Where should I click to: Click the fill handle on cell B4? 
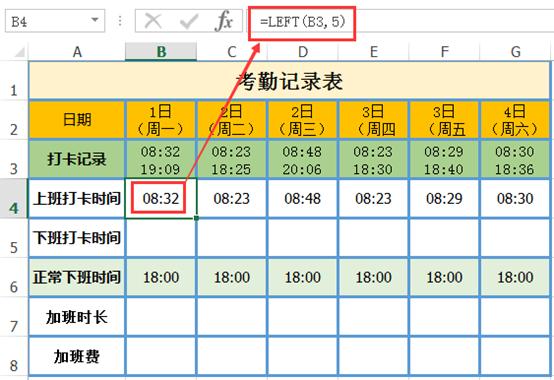pos(196,218)
